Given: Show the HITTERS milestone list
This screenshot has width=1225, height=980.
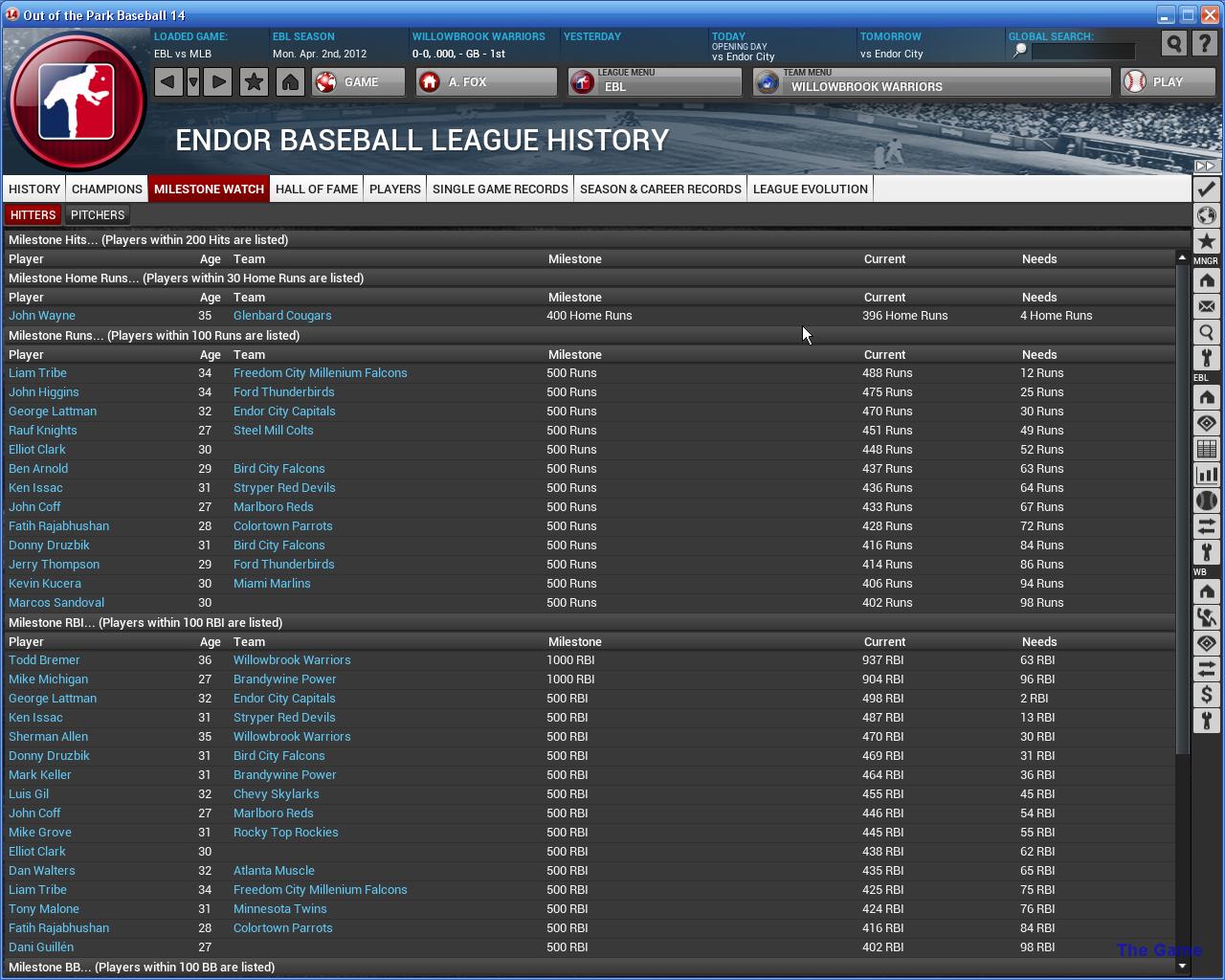Looking at the screenshot, I should tap(33, 215).
